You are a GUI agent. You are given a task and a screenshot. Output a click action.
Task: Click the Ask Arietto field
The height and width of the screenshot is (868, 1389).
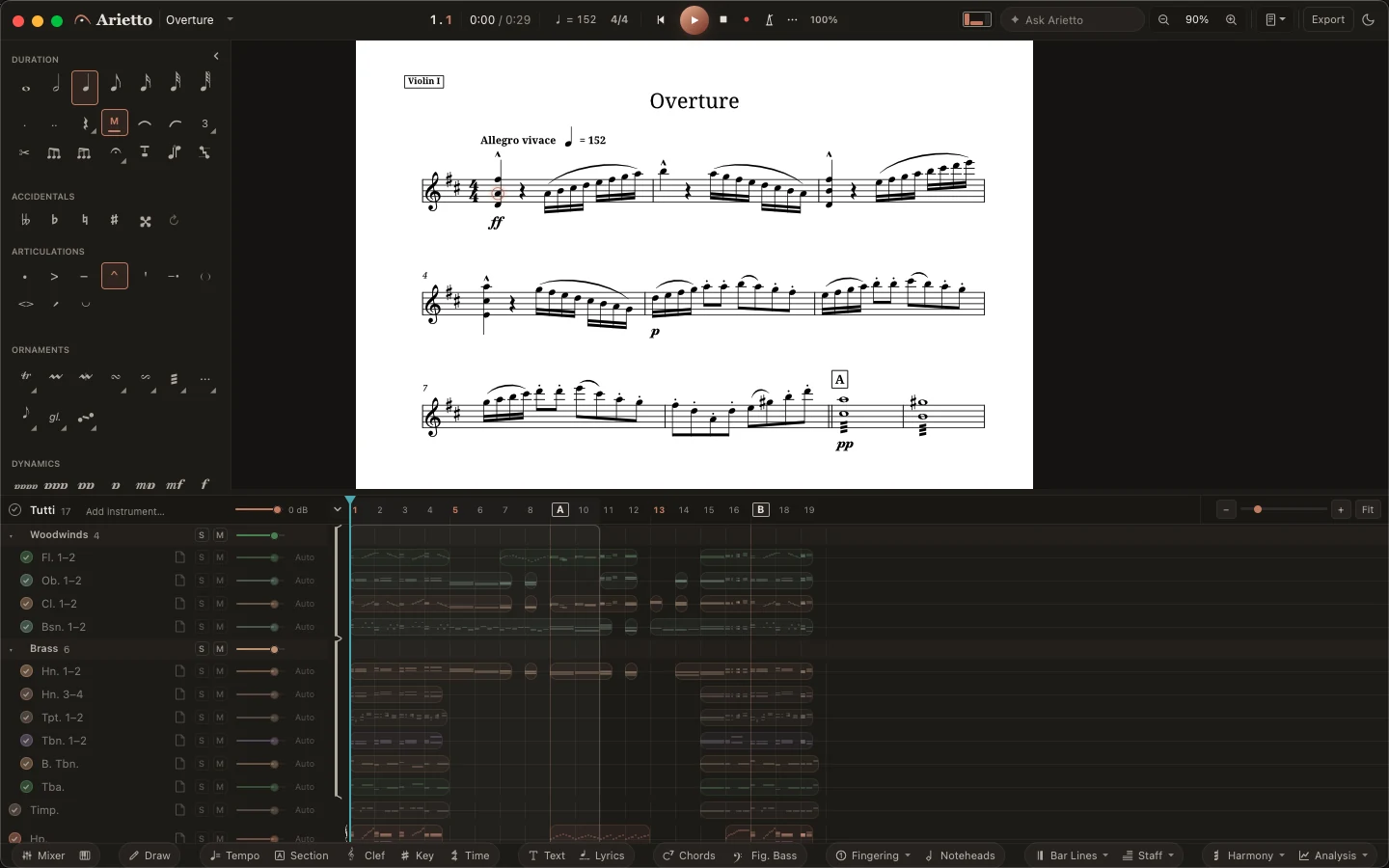pyautogui.click(x=1073, y=19)
